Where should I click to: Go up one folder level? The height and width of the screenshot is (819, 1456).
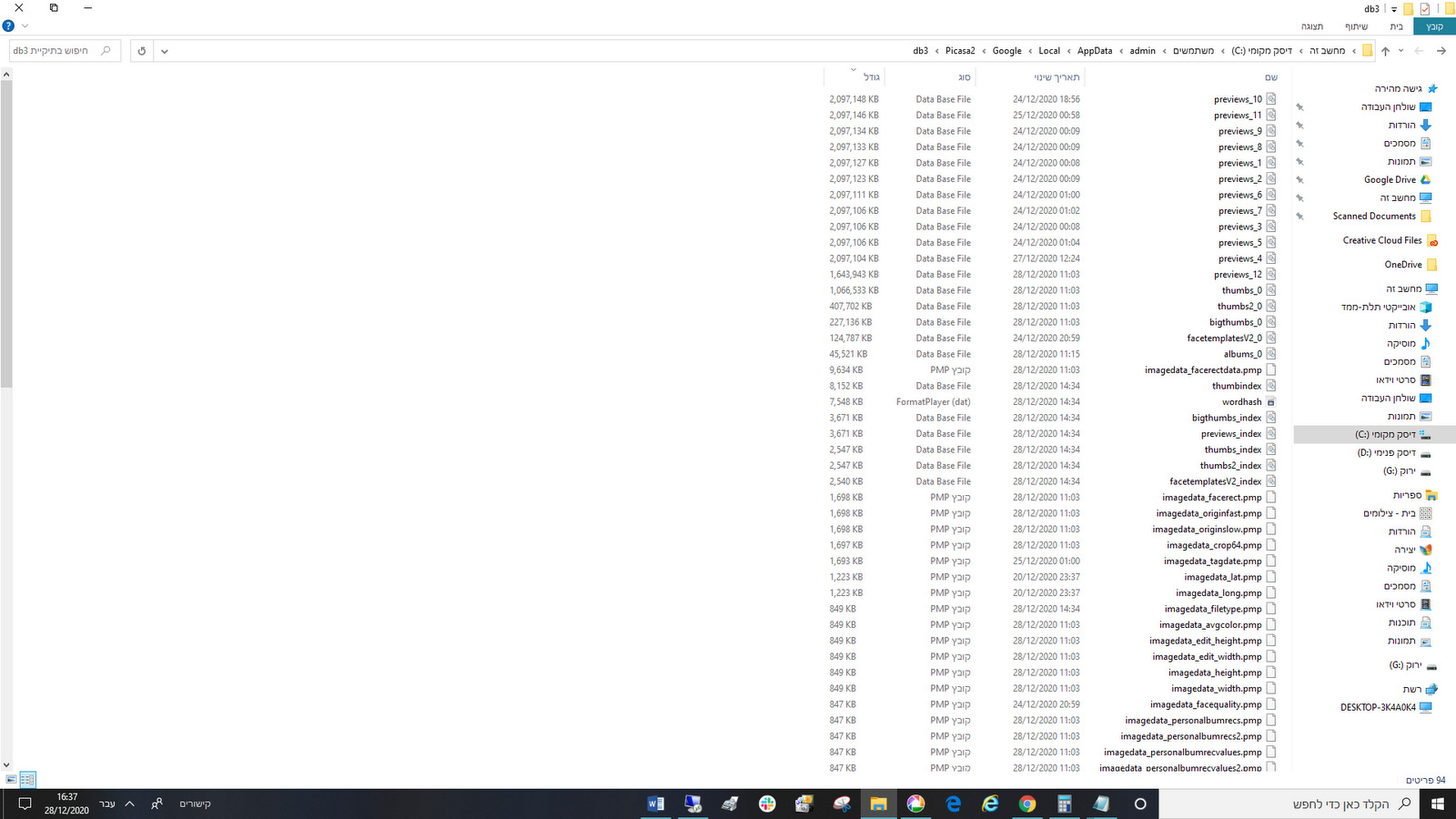pyautogui.click(x=1385, y=51)
